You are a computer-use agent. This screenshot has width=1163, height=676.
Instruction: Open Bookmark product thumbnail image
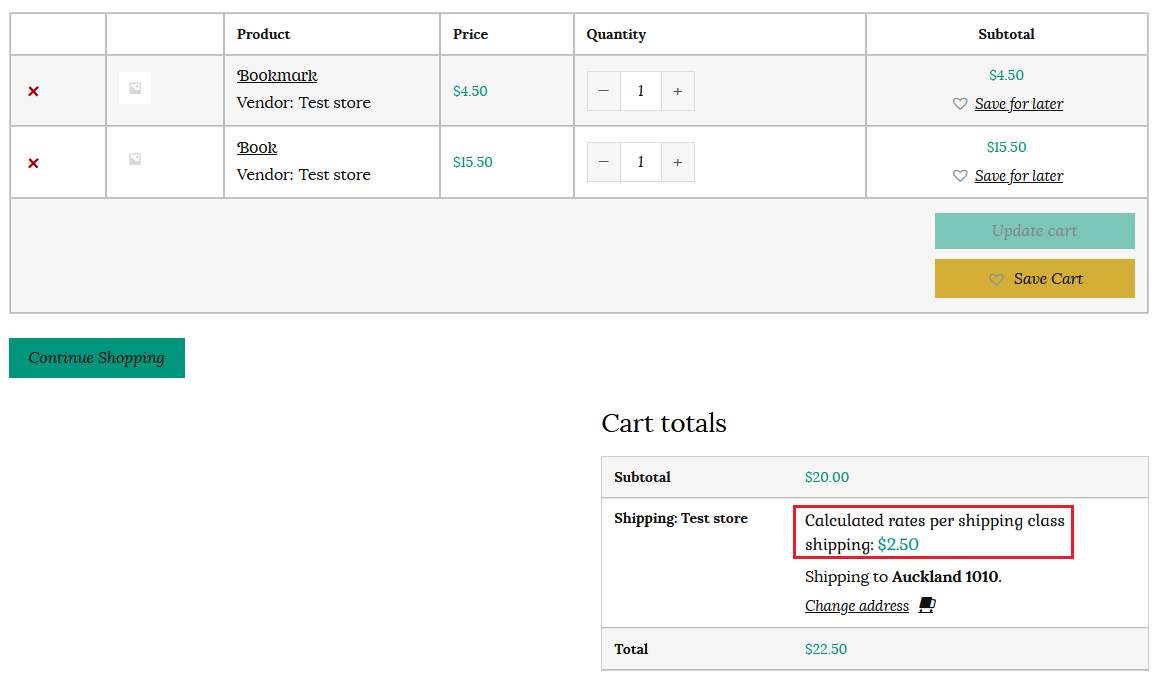coord(135,88)
